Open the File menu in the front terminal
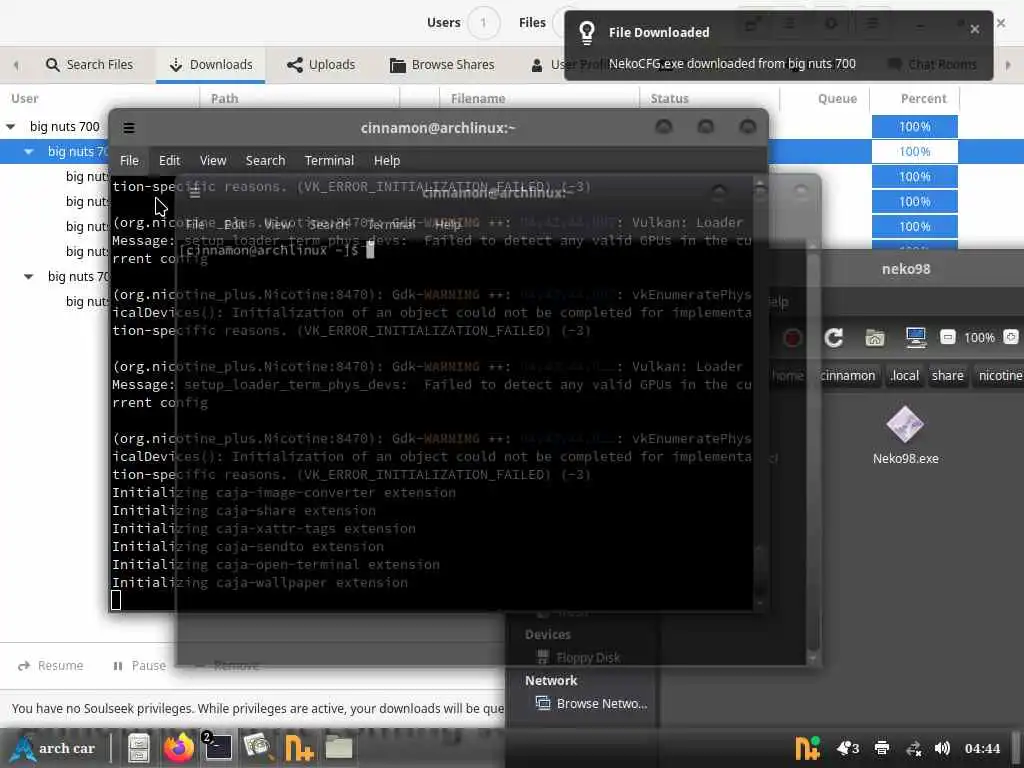The image size is (1024, 768). [x=129, y=161]
